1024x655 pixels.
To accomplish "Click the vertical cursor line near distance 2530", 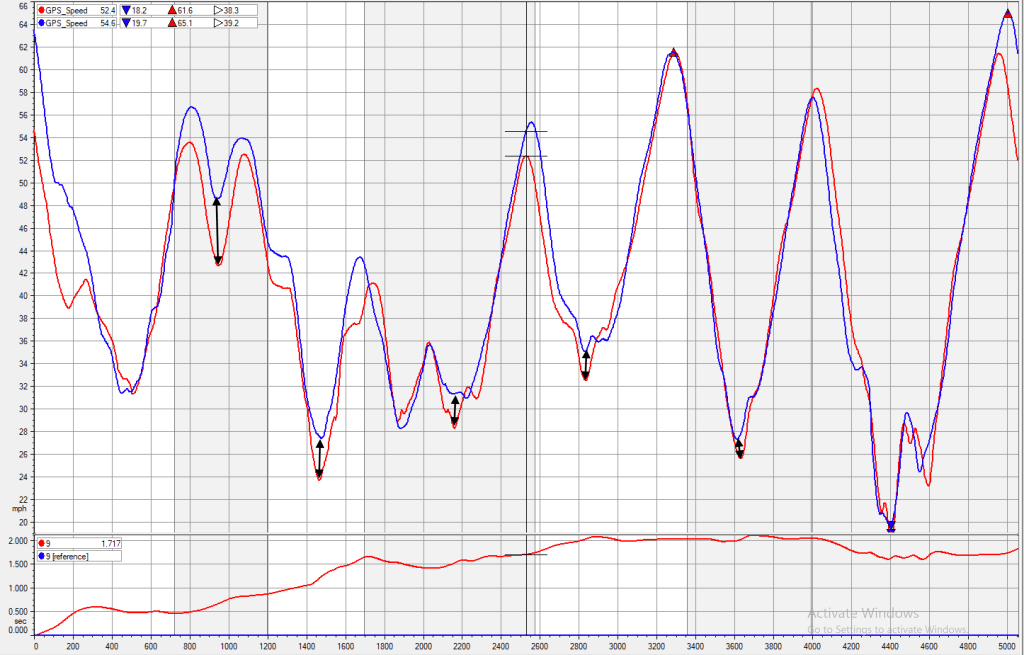I will tap(527, 300).
